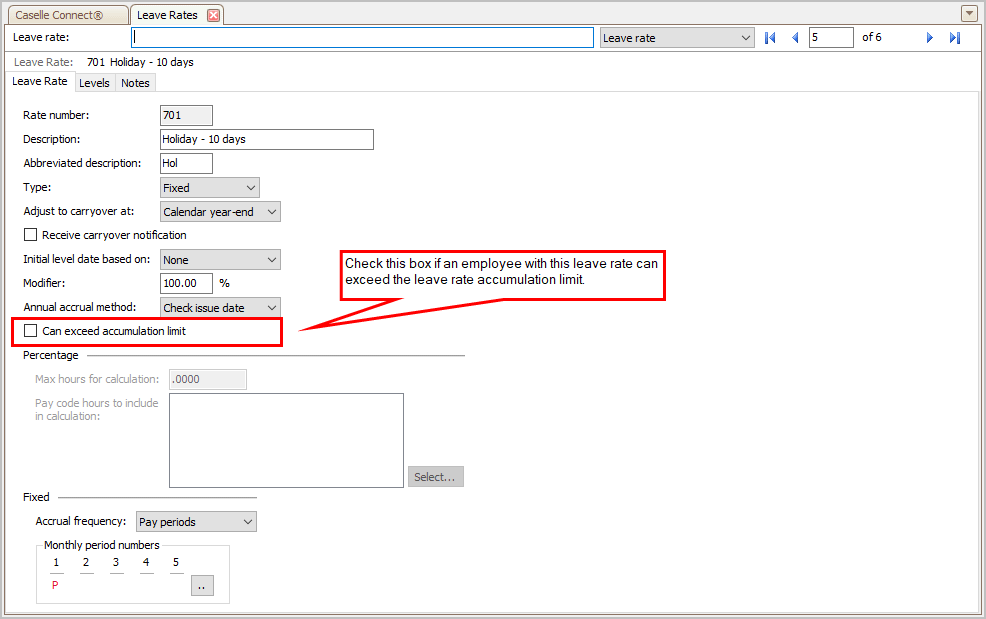This screenshot has height=619, width=986.
Task: Open Initial level date based on dropdown
Action: pos(220,260)
